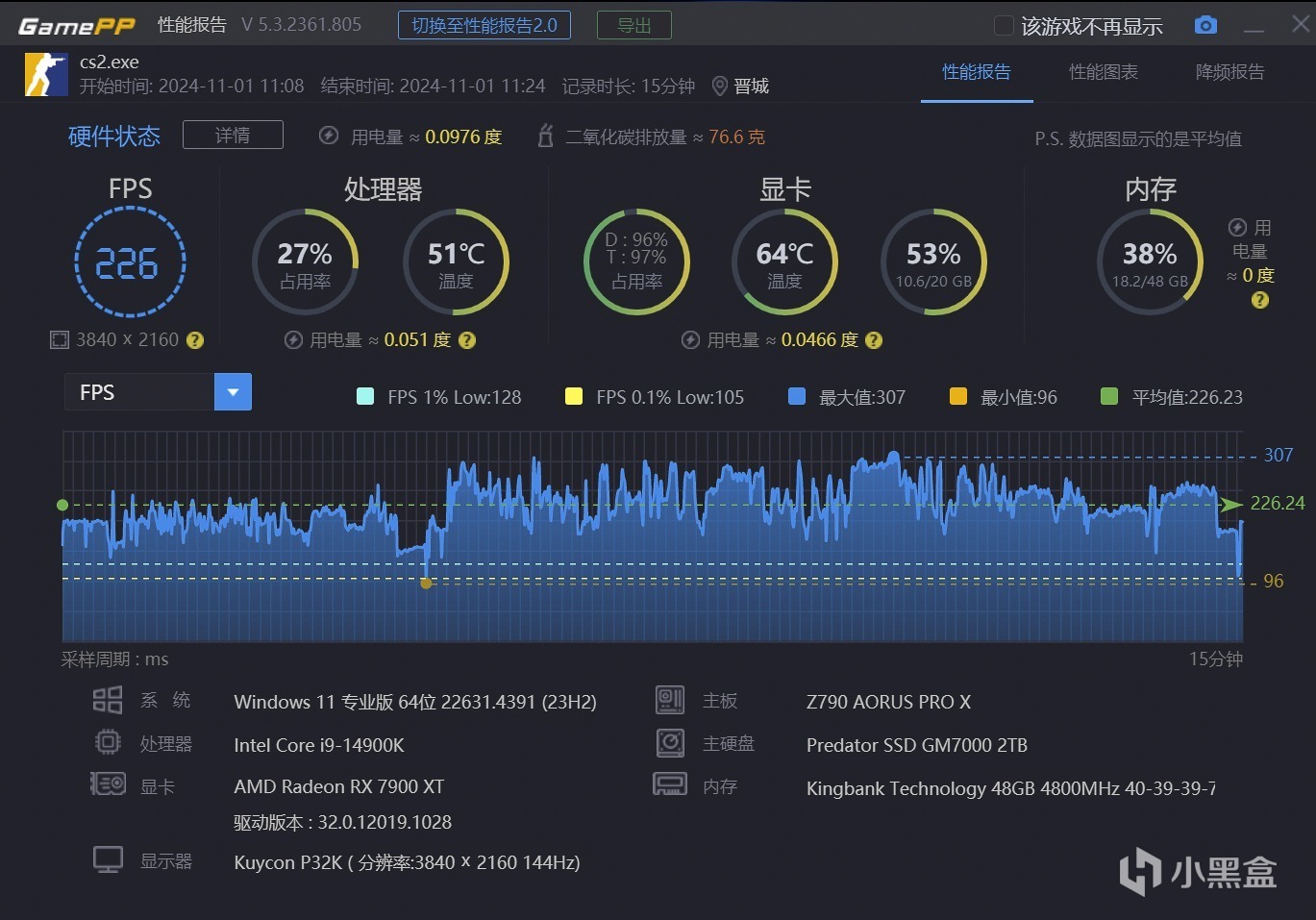The image size is (1316, 920).
Task: Click the Kuycon P32K monitor text
Action: pos(407,862)
